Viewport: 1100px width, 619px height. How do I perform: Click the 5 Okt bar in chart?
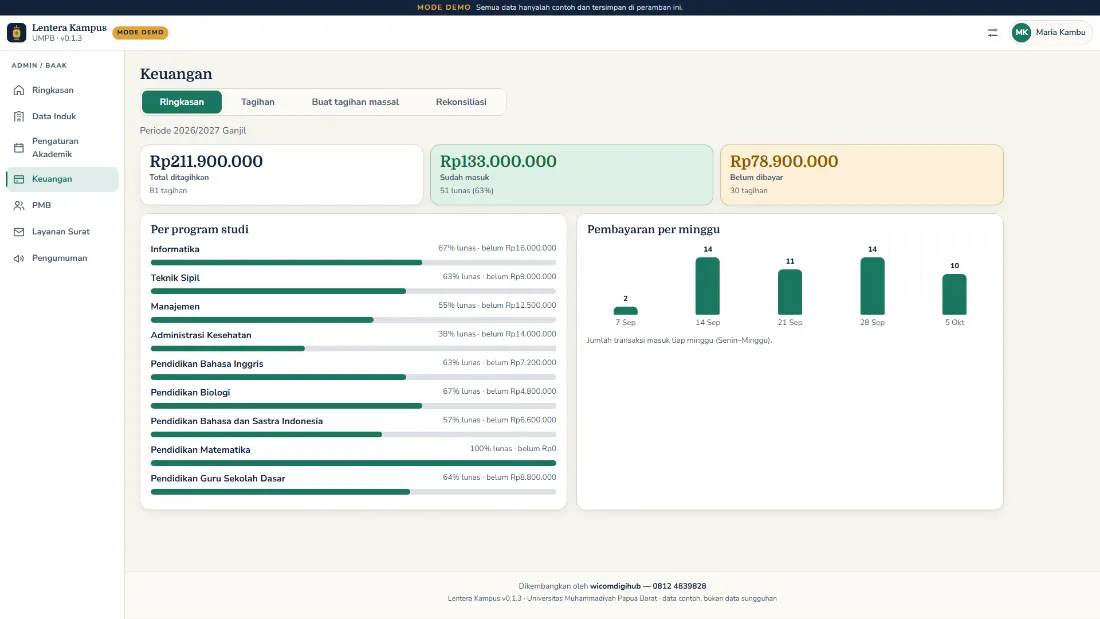(x=954, y=295)
